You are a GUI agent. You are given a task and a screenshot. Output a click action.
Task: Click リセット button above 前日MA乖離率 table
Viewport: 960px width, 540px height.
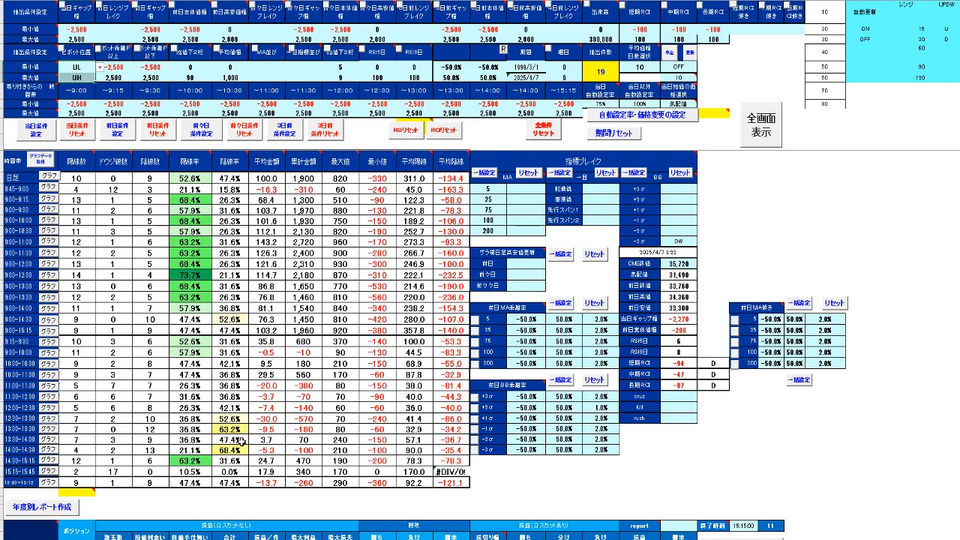(x=594, y=302)
